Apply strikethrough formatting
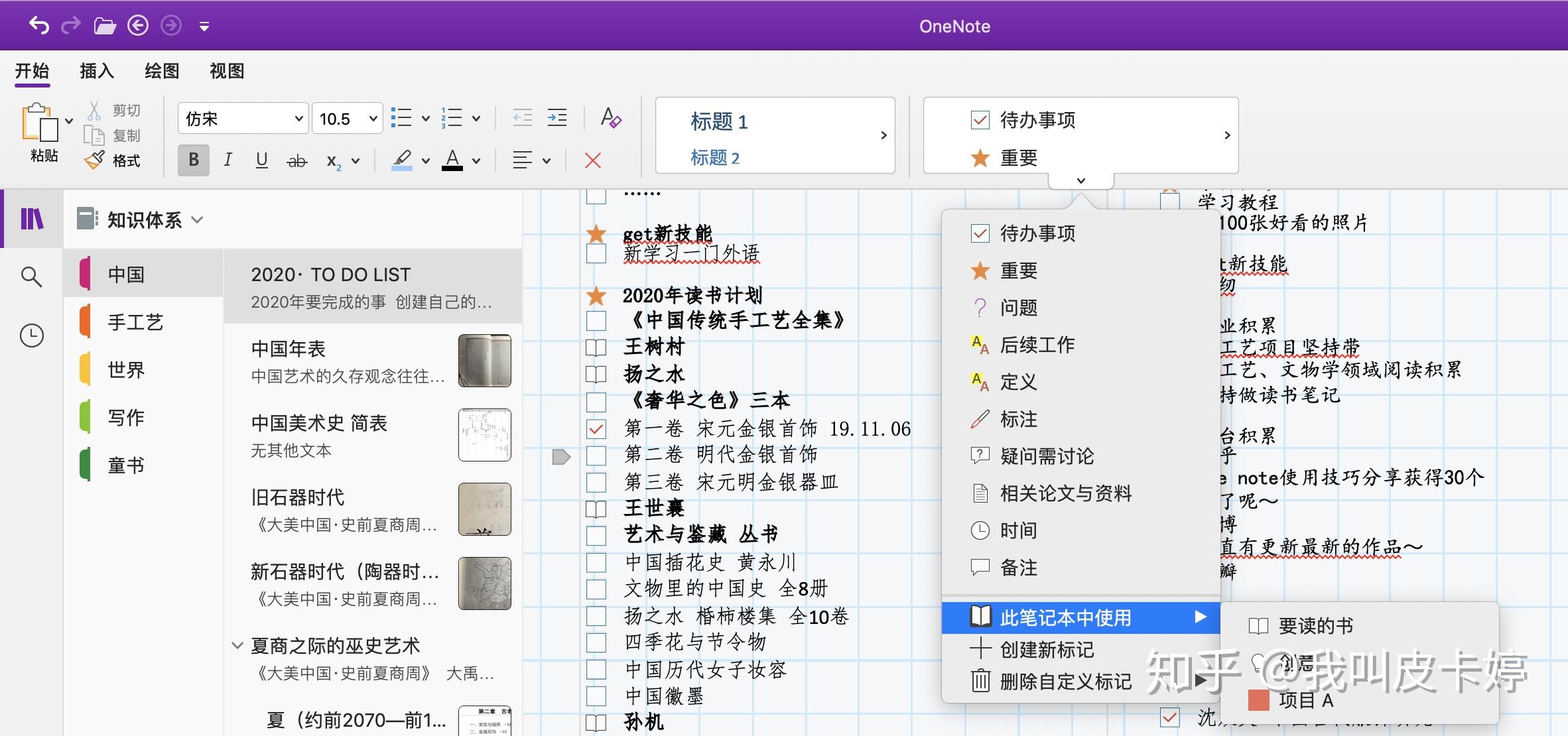Viewport: 1568px width, 736px height. tap(296, 160)
